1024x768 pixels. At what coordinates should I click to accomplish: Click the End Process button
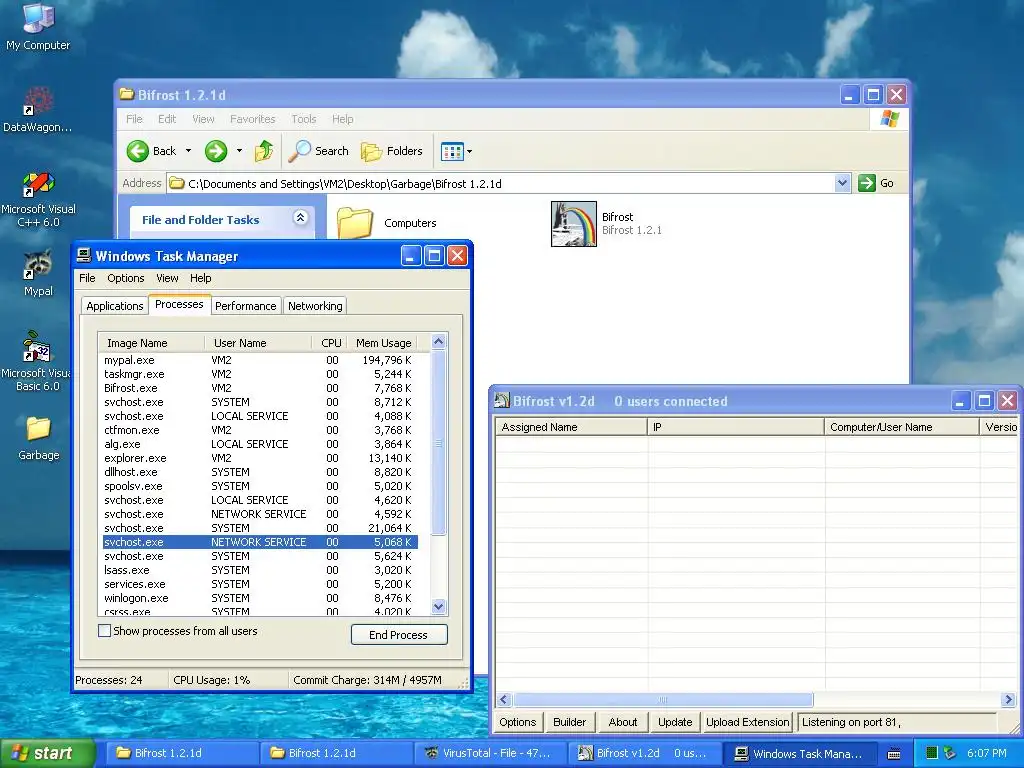click(x=399, y=635)
